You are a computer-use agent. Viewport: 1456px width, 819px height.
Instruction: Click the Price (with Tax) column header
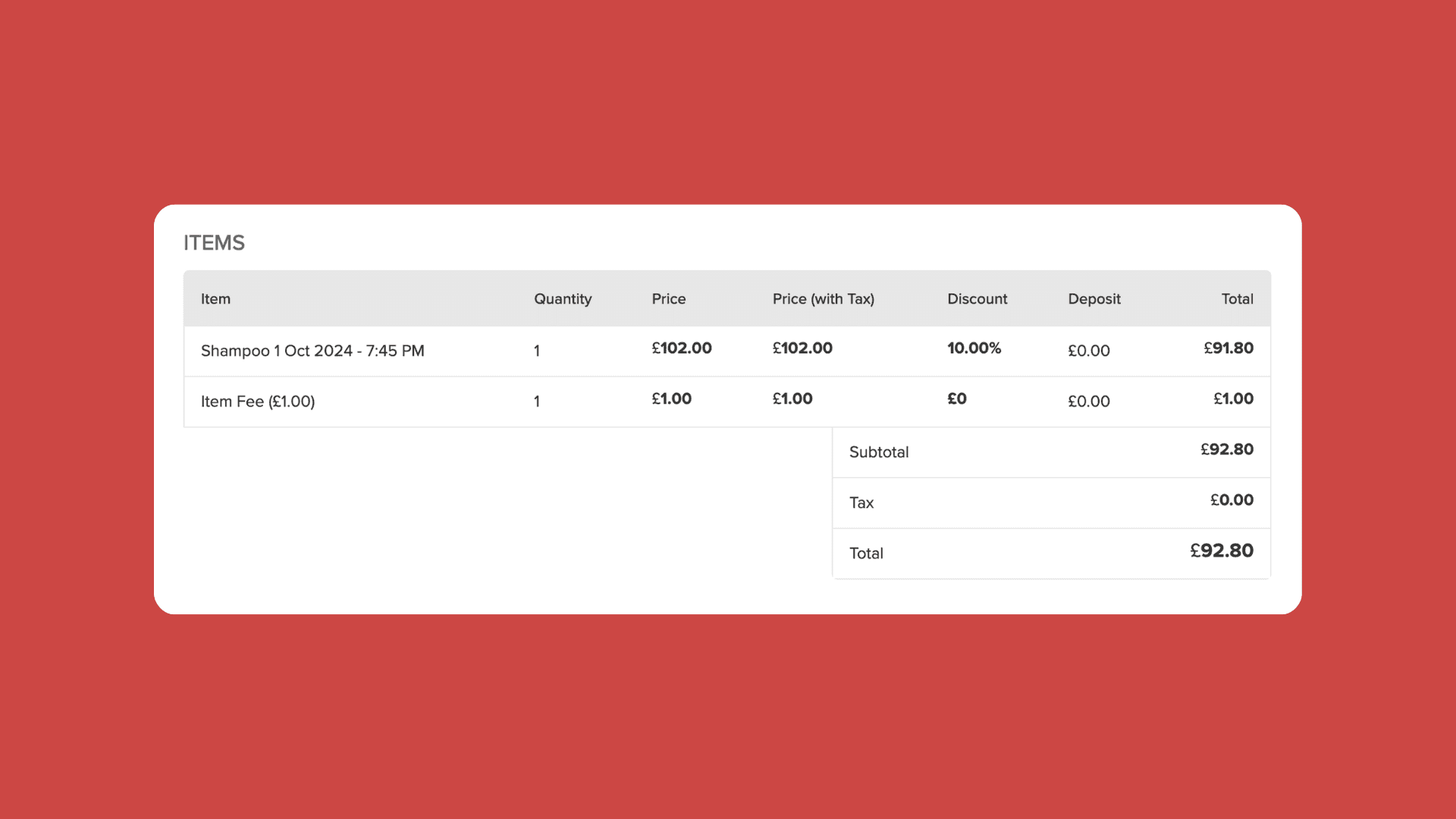pyautogui.click(x=823, y=299)
